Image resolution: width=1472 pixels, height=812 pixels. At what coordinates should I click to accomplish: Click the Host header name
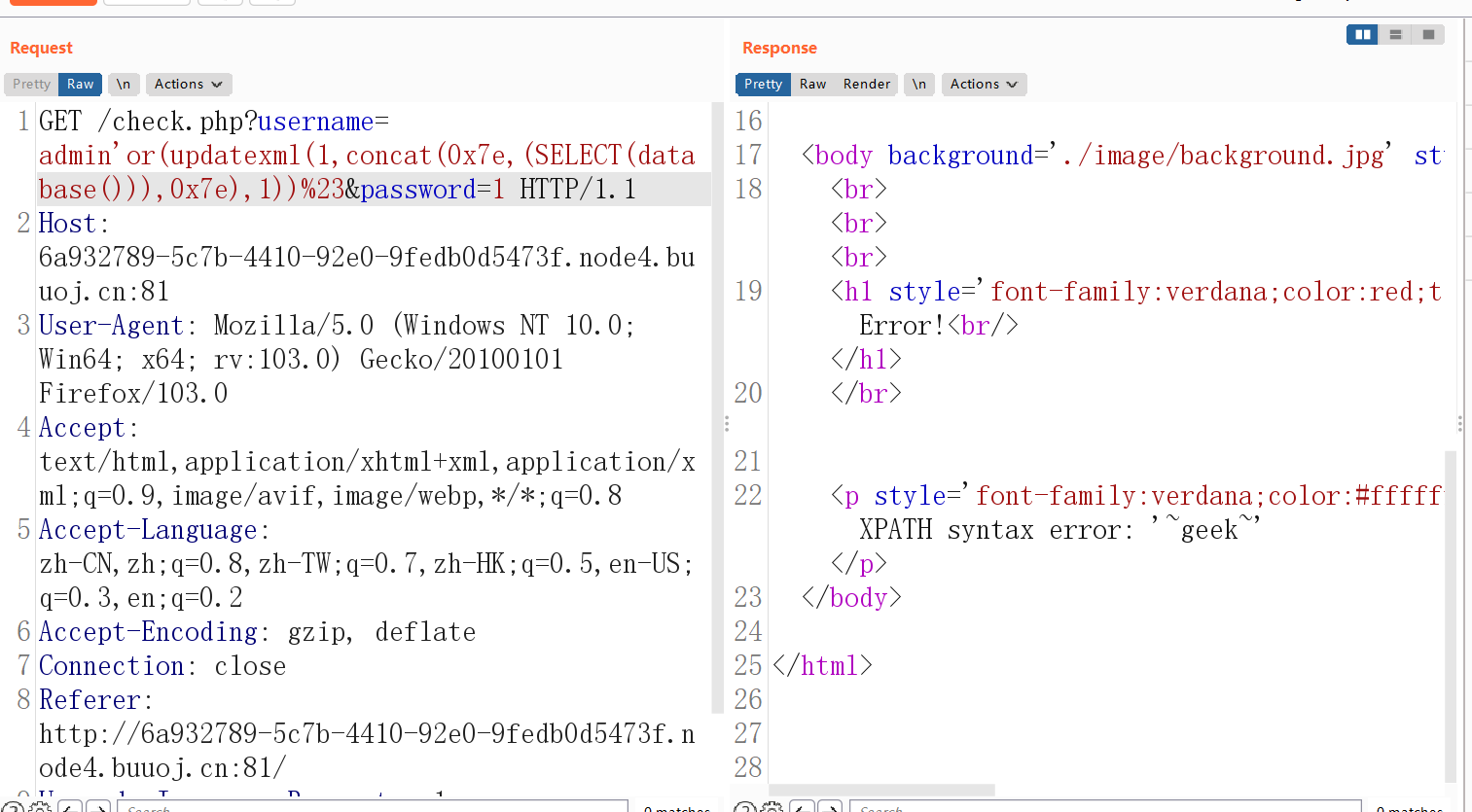[x=67, y=224]
